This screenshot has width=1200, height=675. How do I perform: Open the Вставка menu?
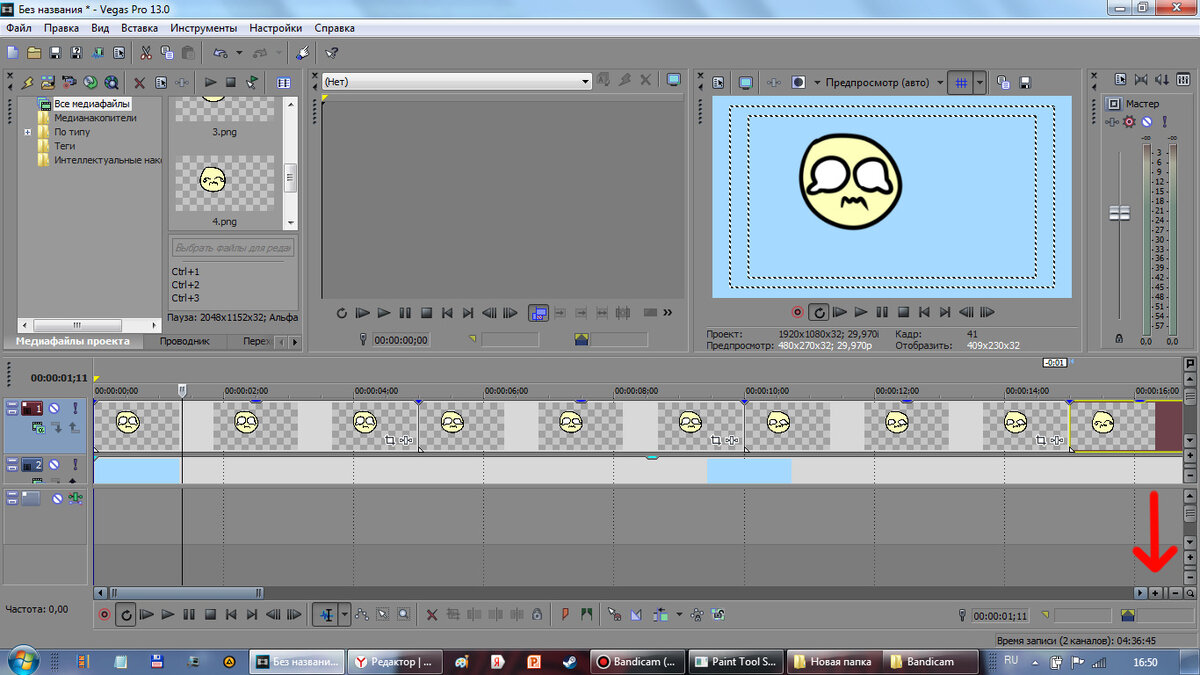(x=139, y=28)
